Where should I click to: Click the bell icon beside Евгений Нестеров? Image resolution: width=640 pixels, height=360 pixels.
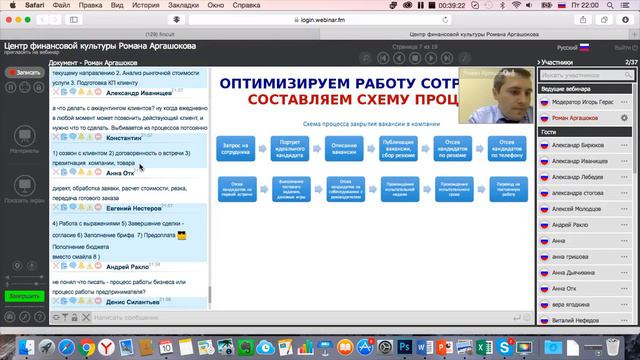81,207
